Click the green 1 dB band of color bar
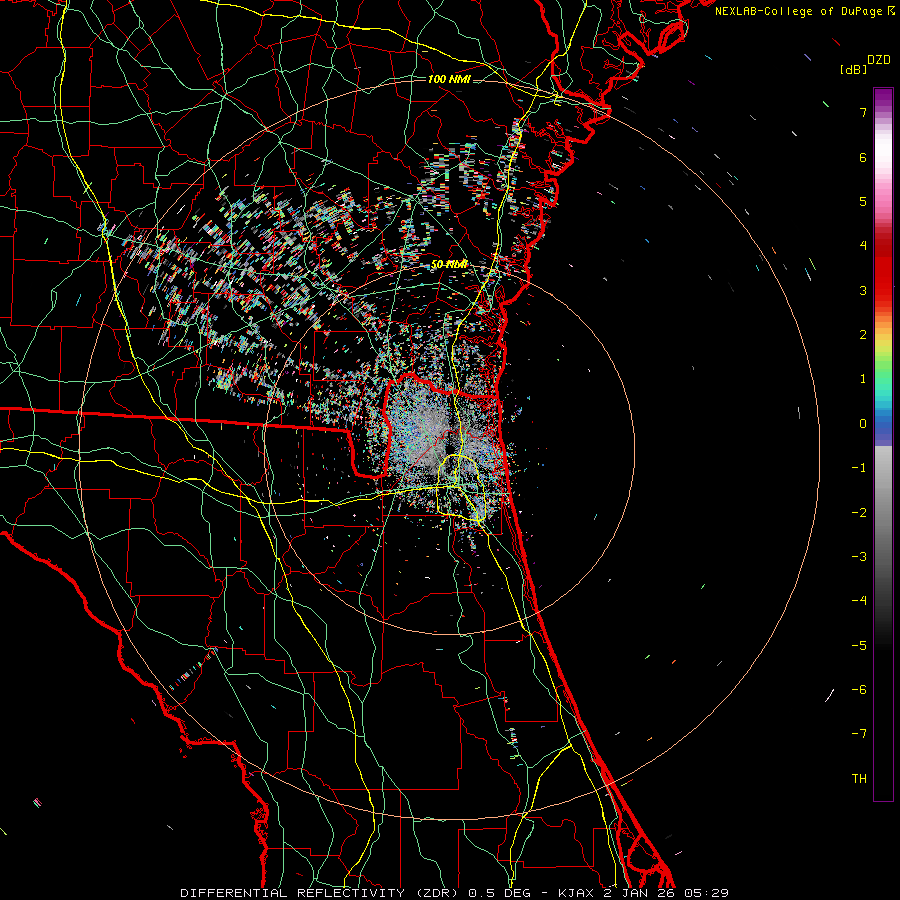 883,376
